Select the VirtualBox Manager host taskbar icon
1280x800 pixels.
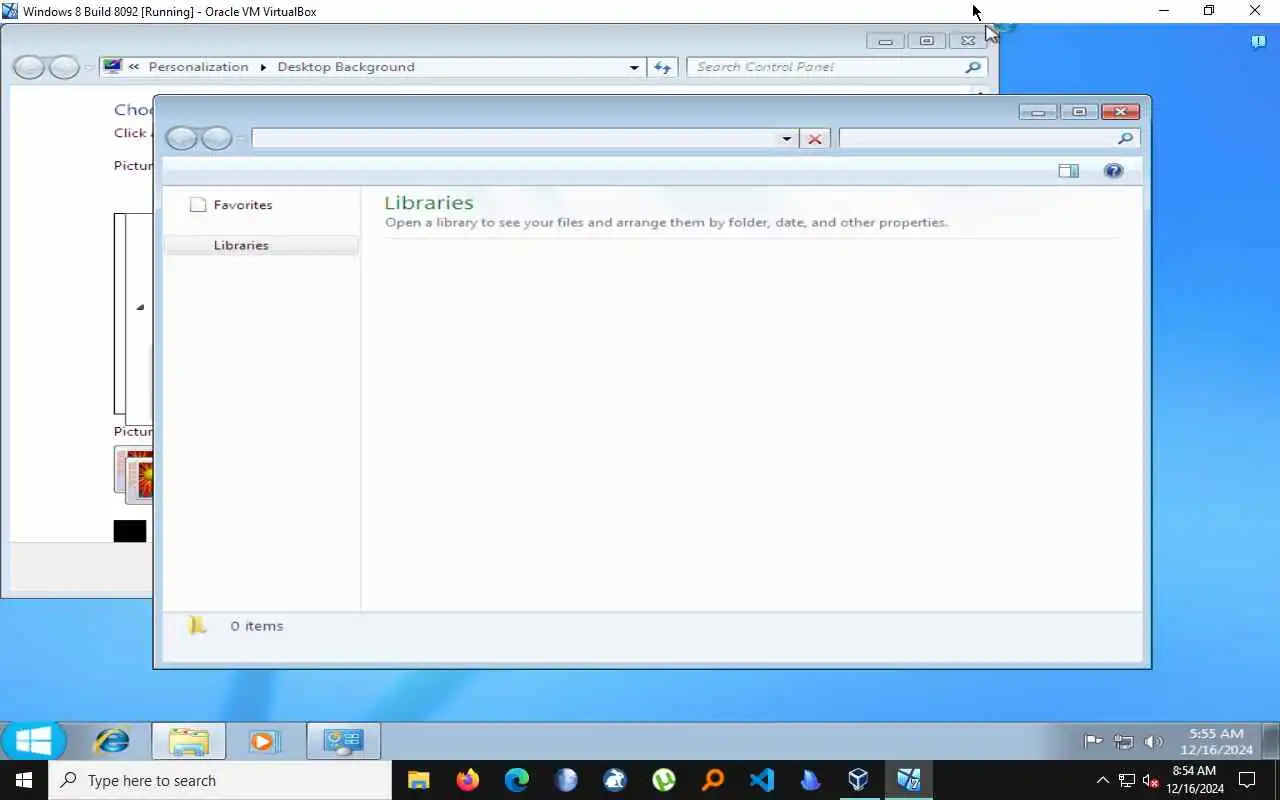pyautogui.click(x=859, y=780)
